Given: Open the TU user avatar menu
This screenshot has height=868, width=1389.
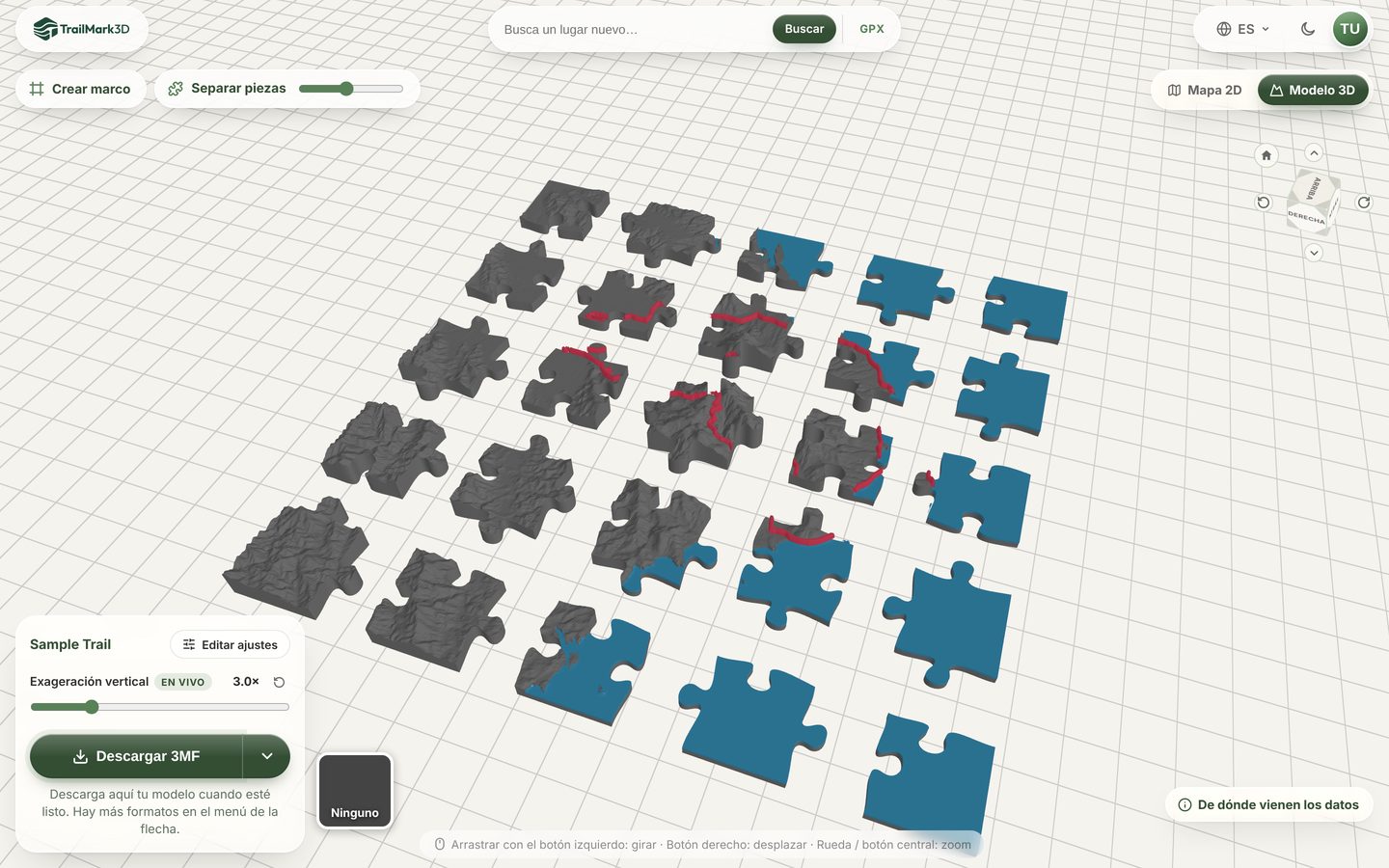Looking at the screenshot, I should pyautogui.click(x=1349, y=29).
